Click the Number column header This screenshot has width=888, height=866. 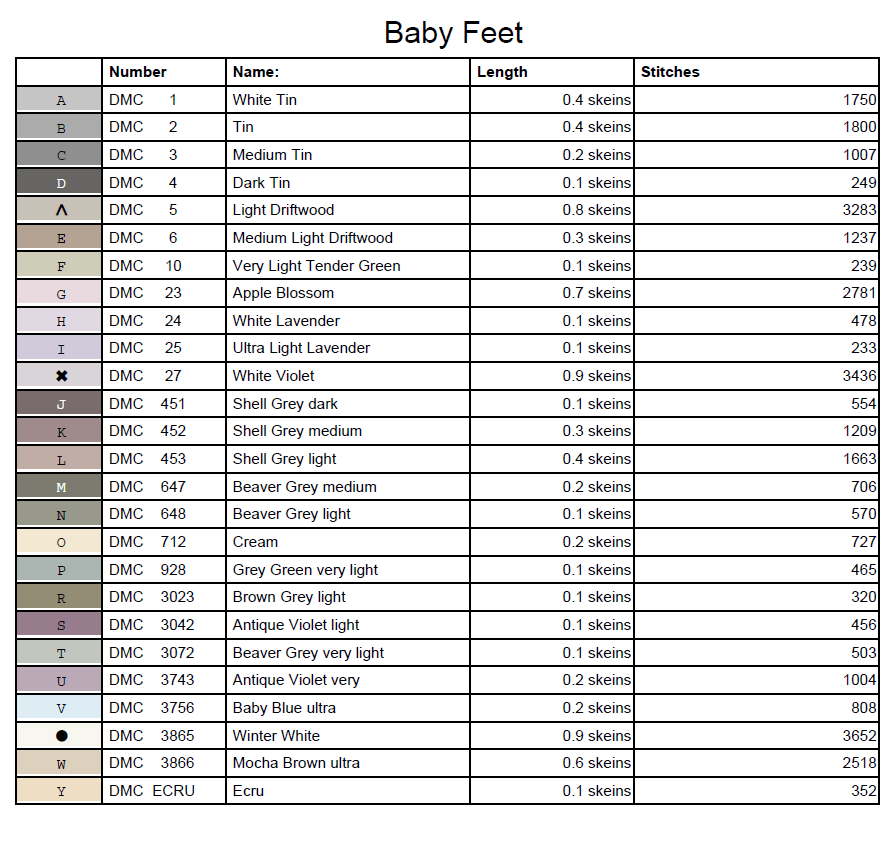pyautogui.click(x=138, y=72)
